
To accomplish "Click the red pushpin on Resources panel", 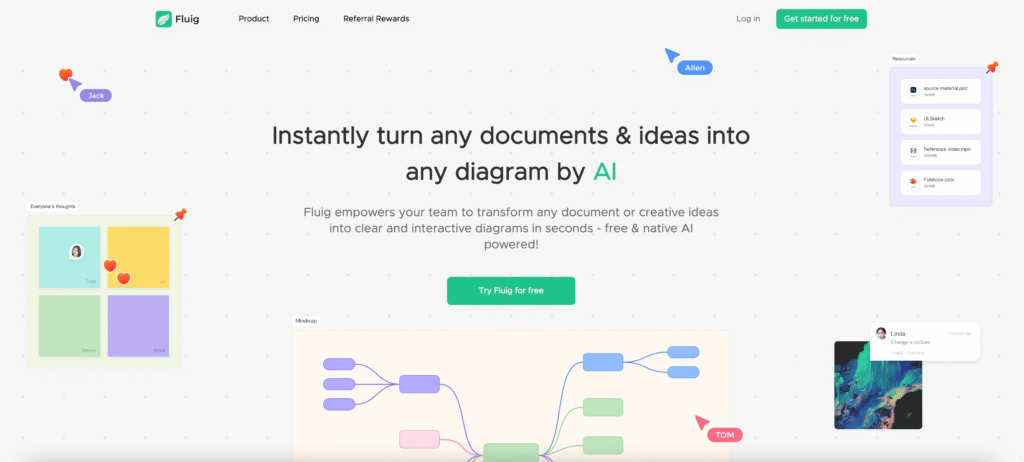I will pos(992,67).
